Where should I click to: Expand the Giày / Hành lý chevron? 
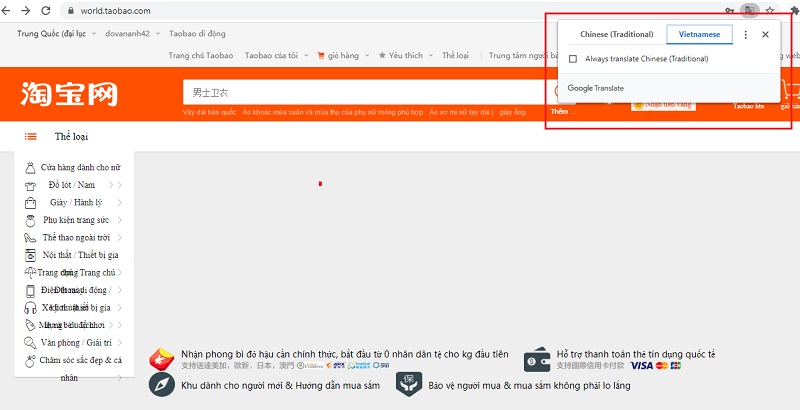(119, 202)
